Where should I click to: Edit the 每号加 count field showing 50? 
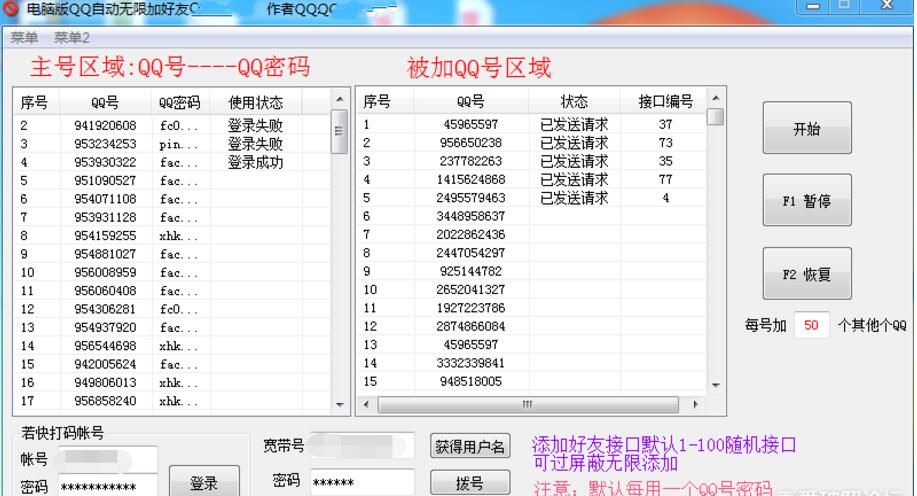pyautogui.click(x=811, y=325)
